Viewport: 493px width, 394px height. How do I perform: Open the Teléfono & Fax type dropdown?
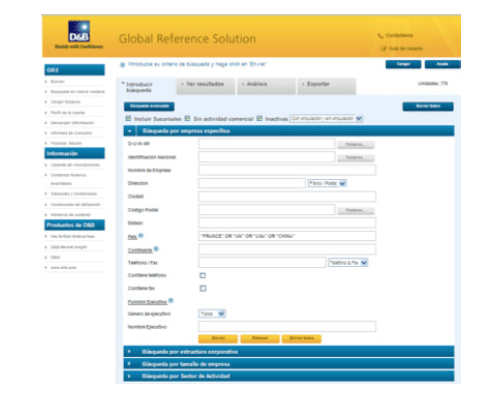pyautogui.click(x=348, y=263)
